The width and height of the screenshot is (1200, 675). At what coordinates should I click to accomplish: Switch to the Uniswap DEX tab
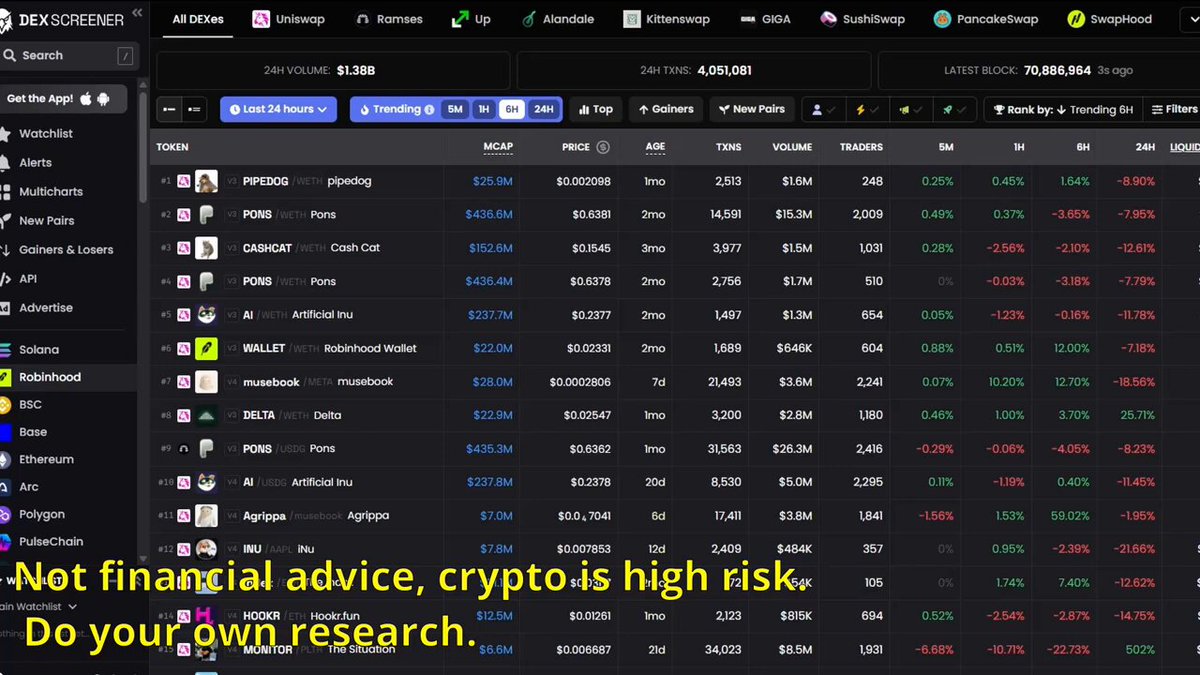coord(290,19)
